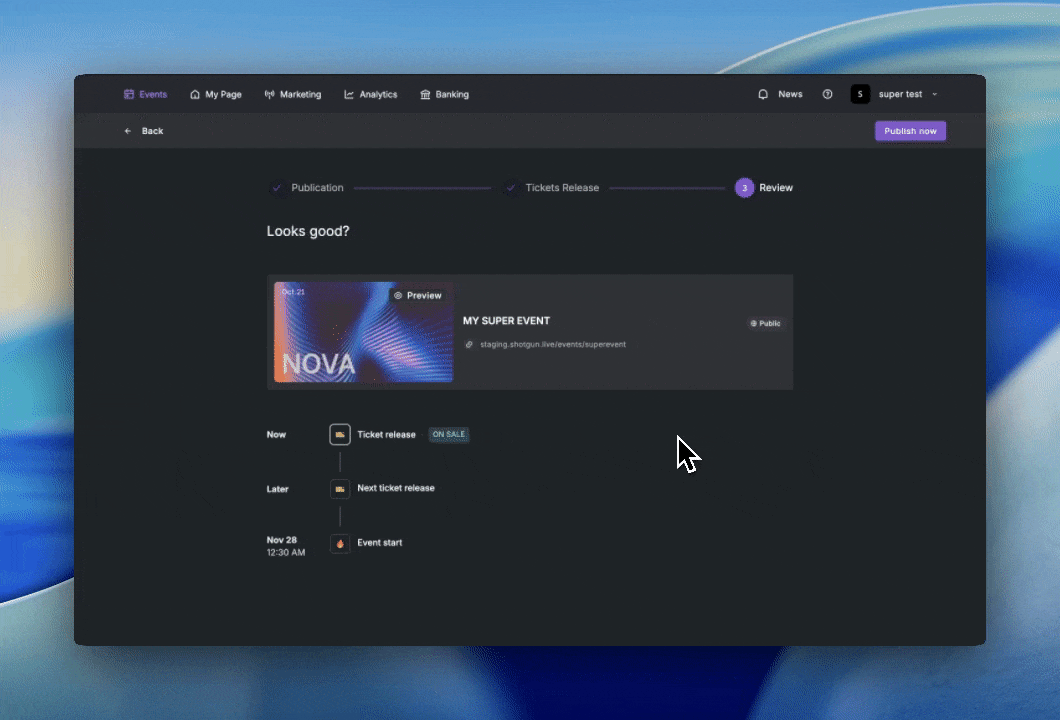Preview the event via the Preview button
1060x720 pixels.
pos(418,295)
